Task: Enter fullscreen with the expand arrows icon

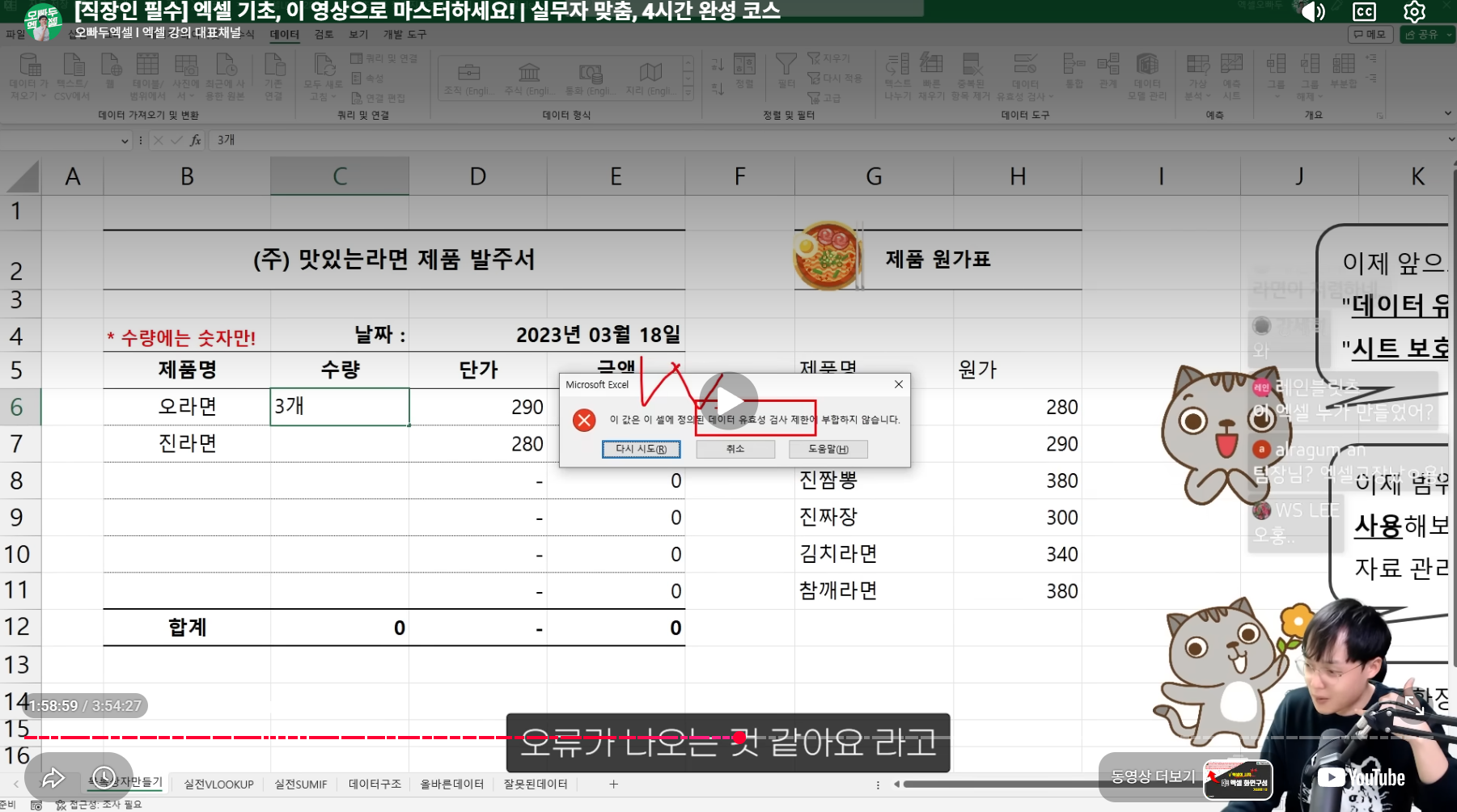Action: (1414, 704)
